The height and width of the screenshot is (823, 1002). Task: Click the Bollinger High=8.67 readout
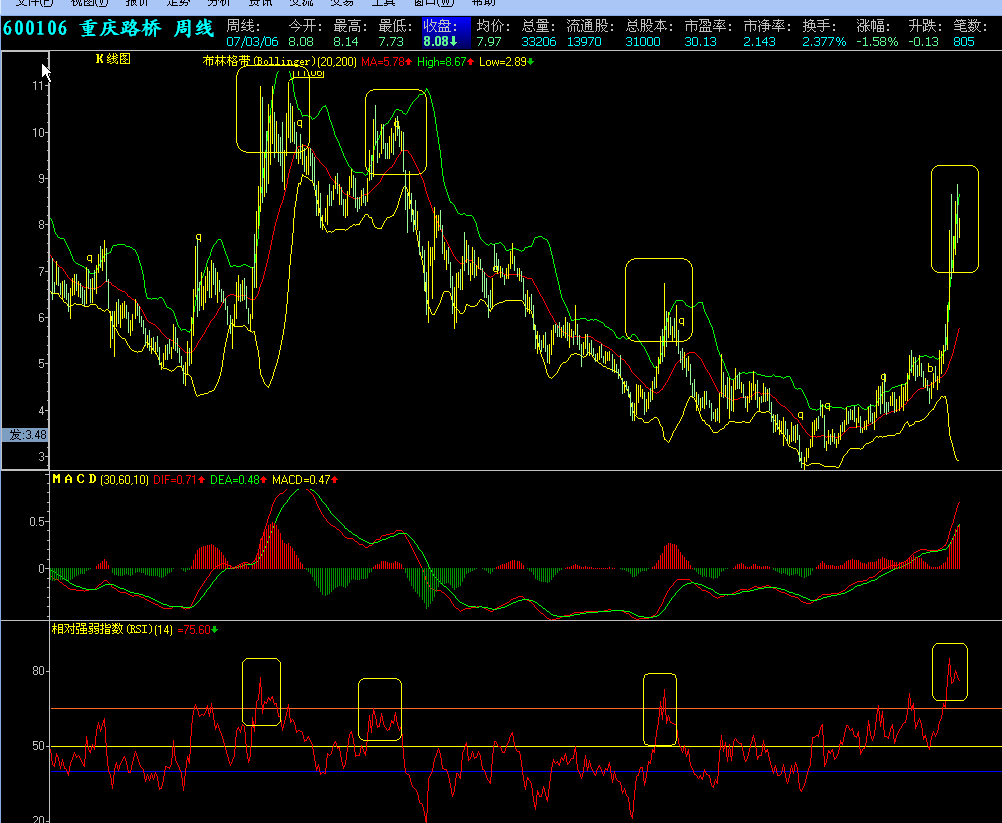tap(445, 62)
